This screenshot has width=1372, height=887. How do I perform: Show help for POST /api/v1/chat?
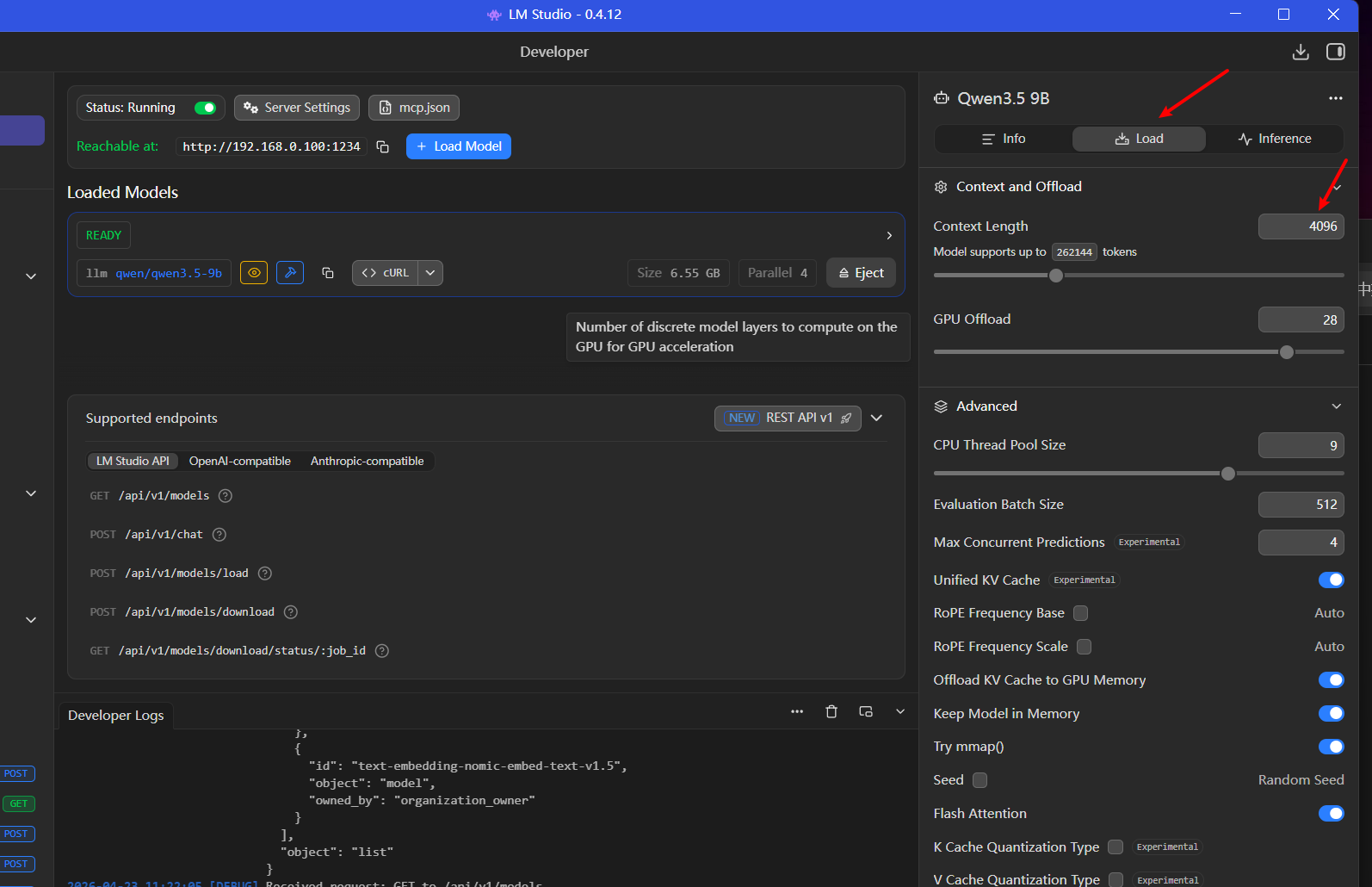point(219,535)
